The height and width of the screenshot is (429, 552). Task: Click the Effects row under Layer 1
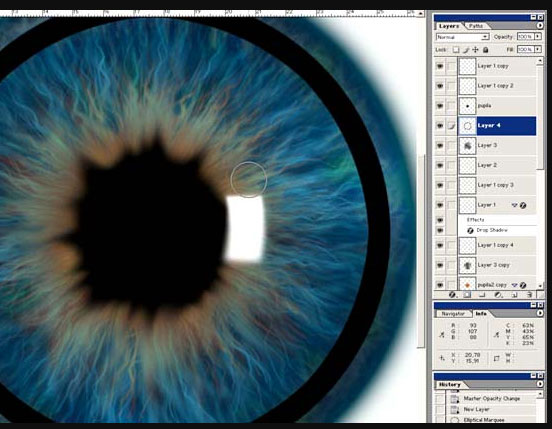pos(497,220)
